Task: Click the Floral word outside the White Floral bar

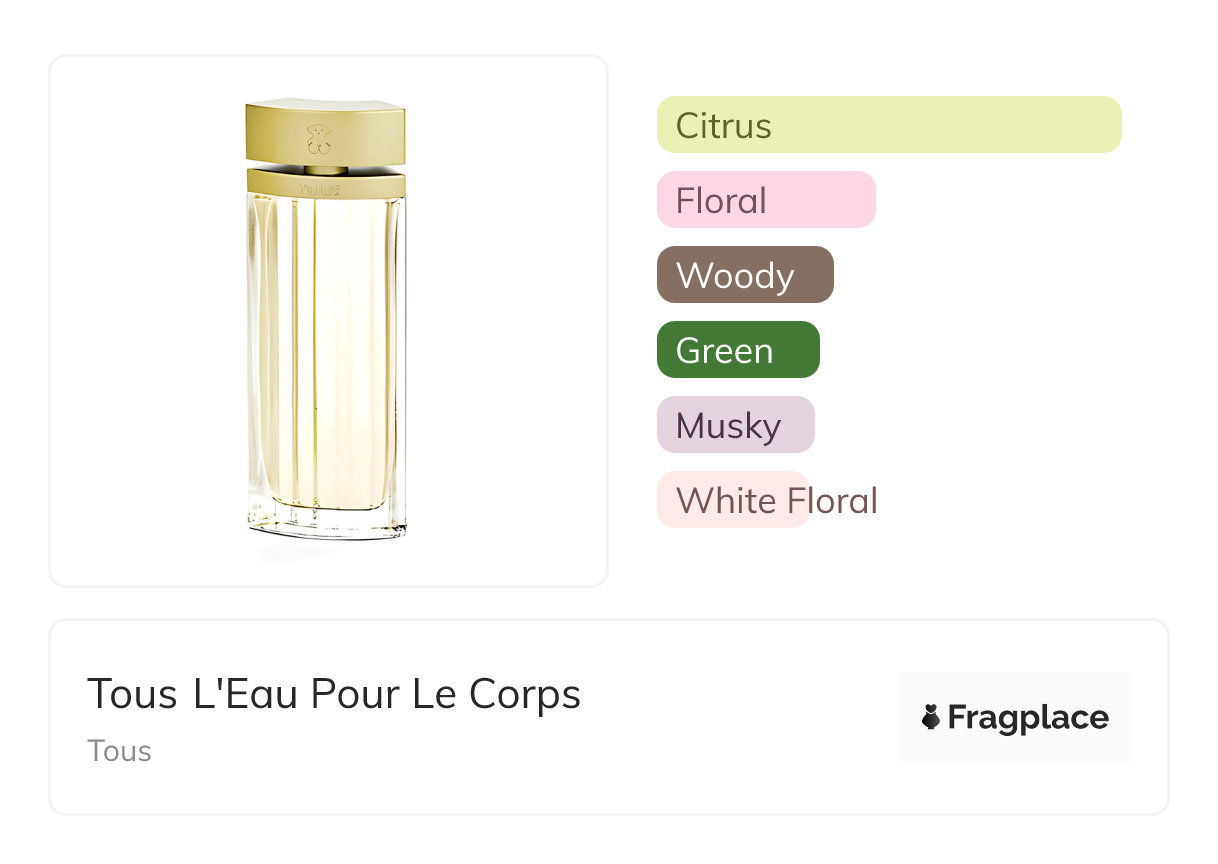Action: point(844,500)
